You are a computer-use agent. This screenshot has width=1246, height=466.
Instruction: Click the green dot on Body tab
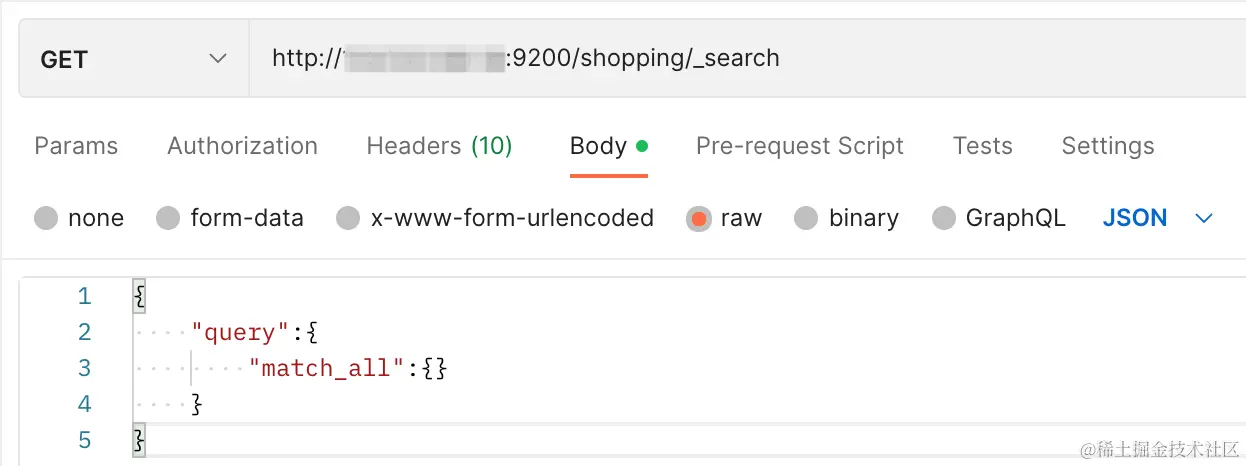(641, 146)
